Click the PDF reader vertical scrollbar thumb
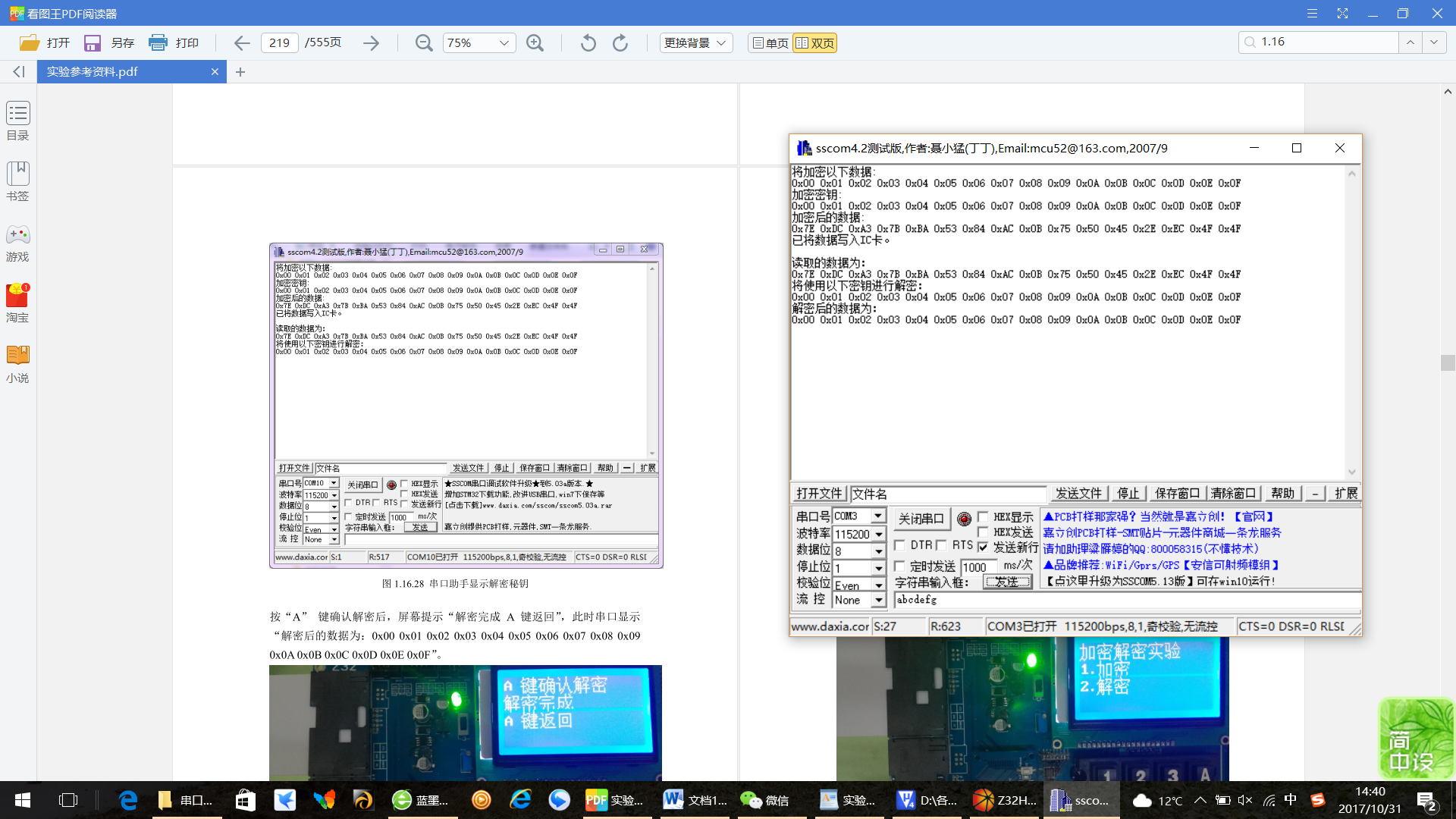Image resolution: width=1456 pixels, height=819 pixels. click(x=1448, y=362)
